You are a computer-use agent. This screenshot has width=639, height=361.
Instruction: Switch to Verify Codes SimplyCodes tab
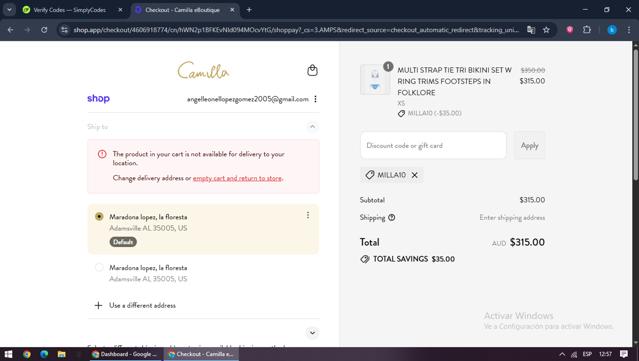[x=69, y=10]
